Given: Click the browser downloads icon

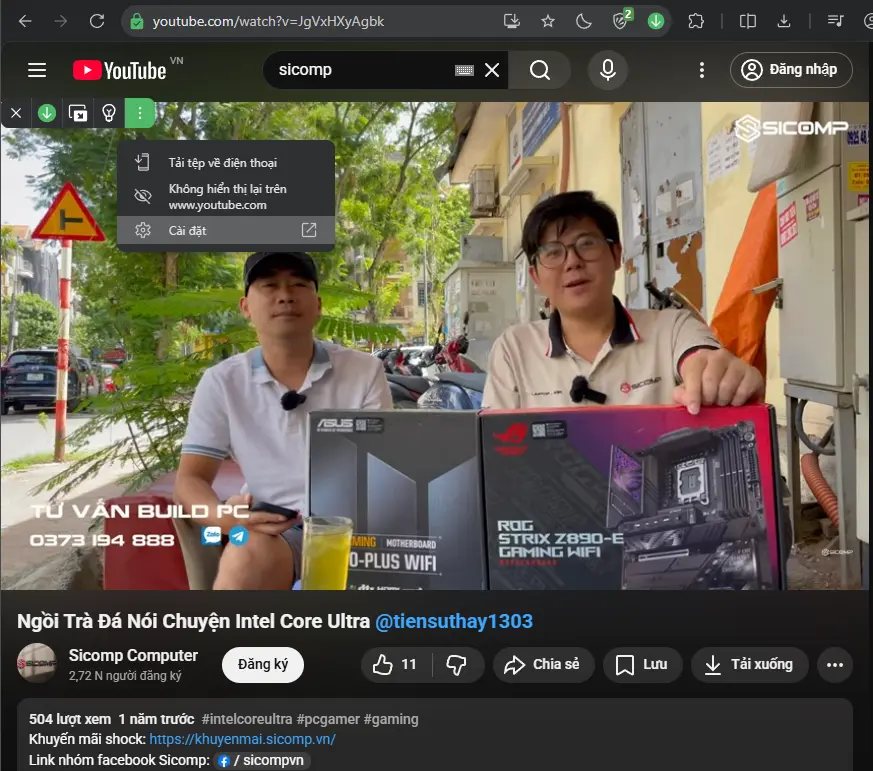Looking at the screenshot, I should (x=784, y=19).
